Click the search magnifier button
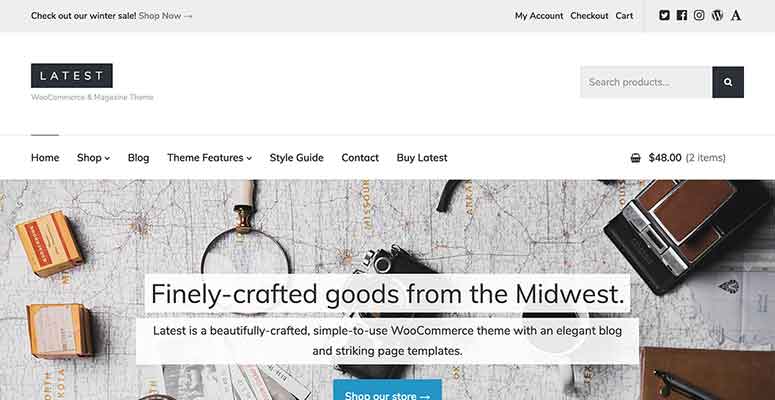This screenshot has height=400, width=775. point(728,82)
